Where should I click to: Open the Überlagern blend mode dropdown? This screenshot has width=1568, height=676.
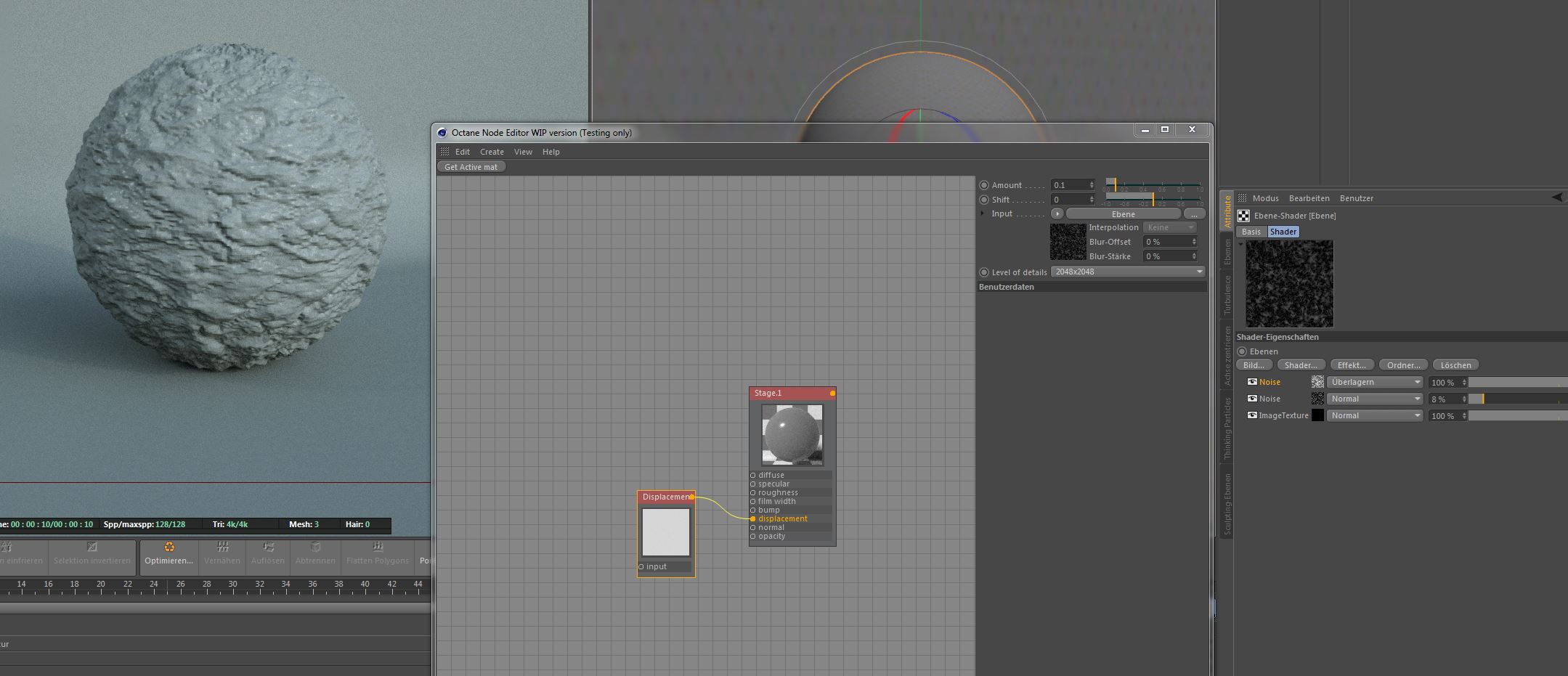(x=1375, y=382)
